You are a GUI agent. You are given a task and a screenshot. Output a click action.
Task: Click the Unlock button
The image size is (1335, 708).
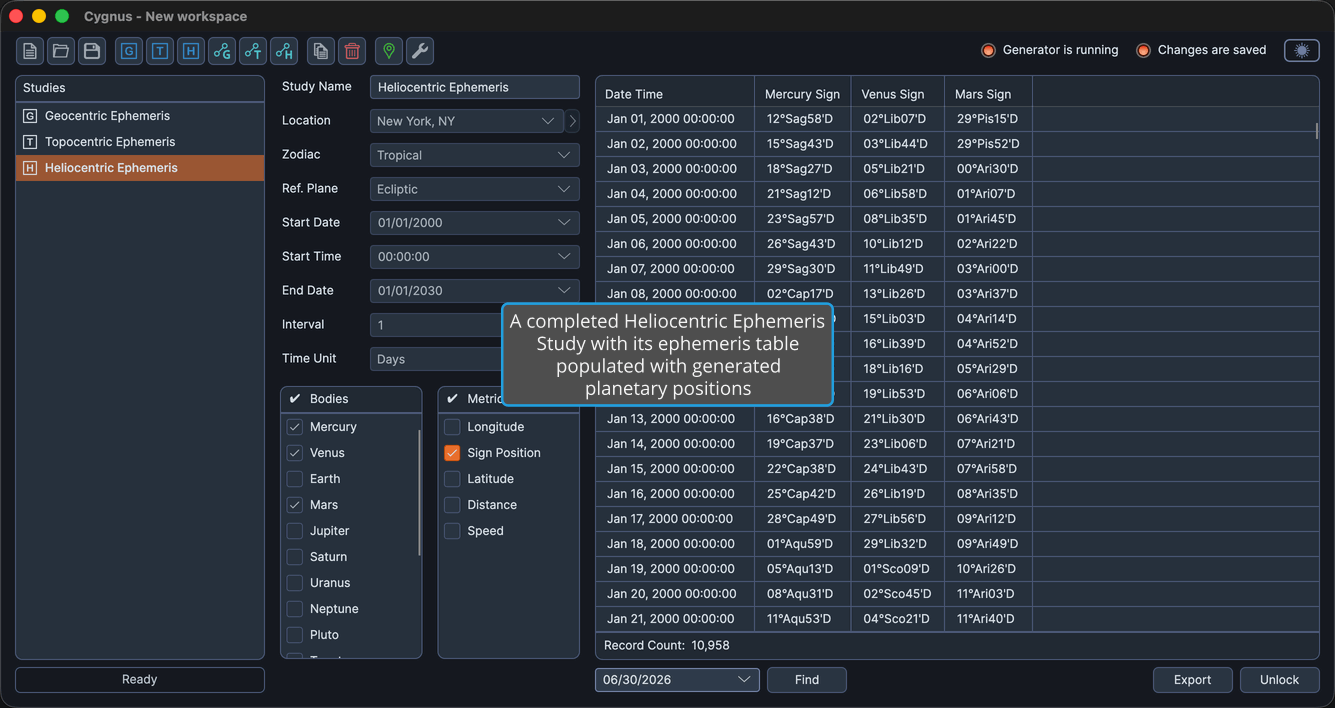tap(1280, 680)
